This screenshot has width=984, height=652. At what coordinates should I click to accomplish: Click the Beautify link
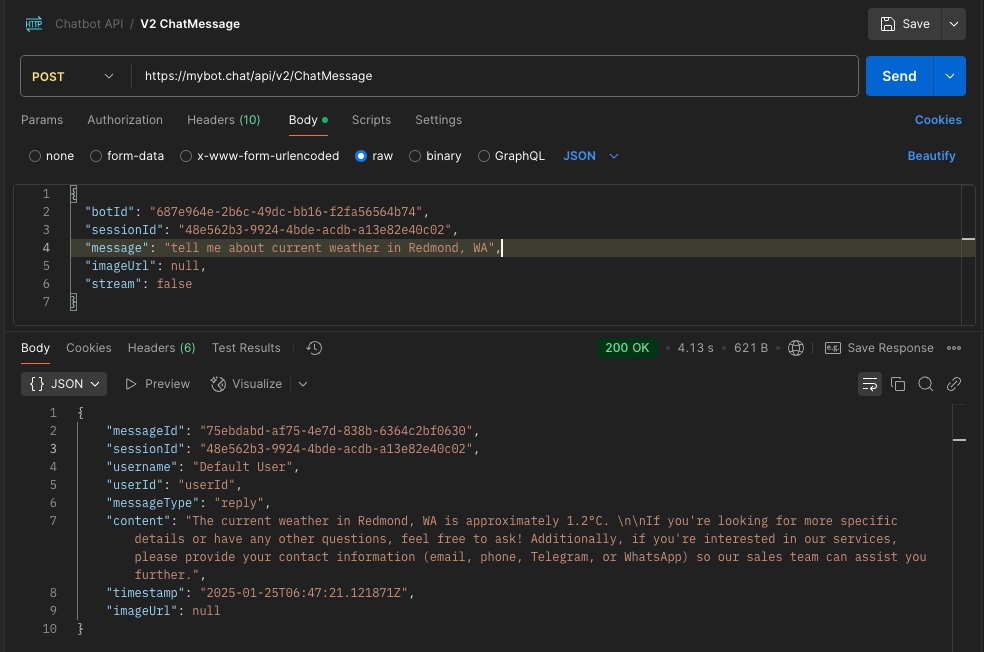[x=931, y=156]
